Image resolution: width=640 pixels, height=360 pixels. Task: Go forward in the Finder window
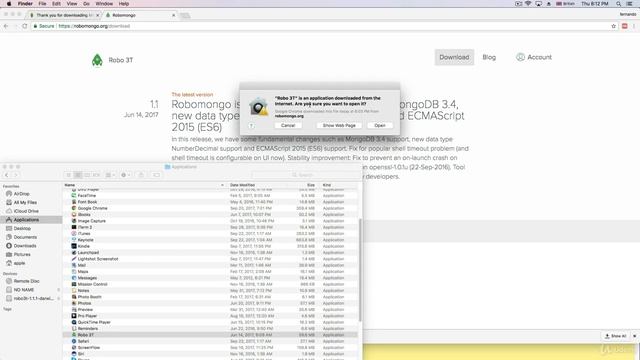[16, 175]
